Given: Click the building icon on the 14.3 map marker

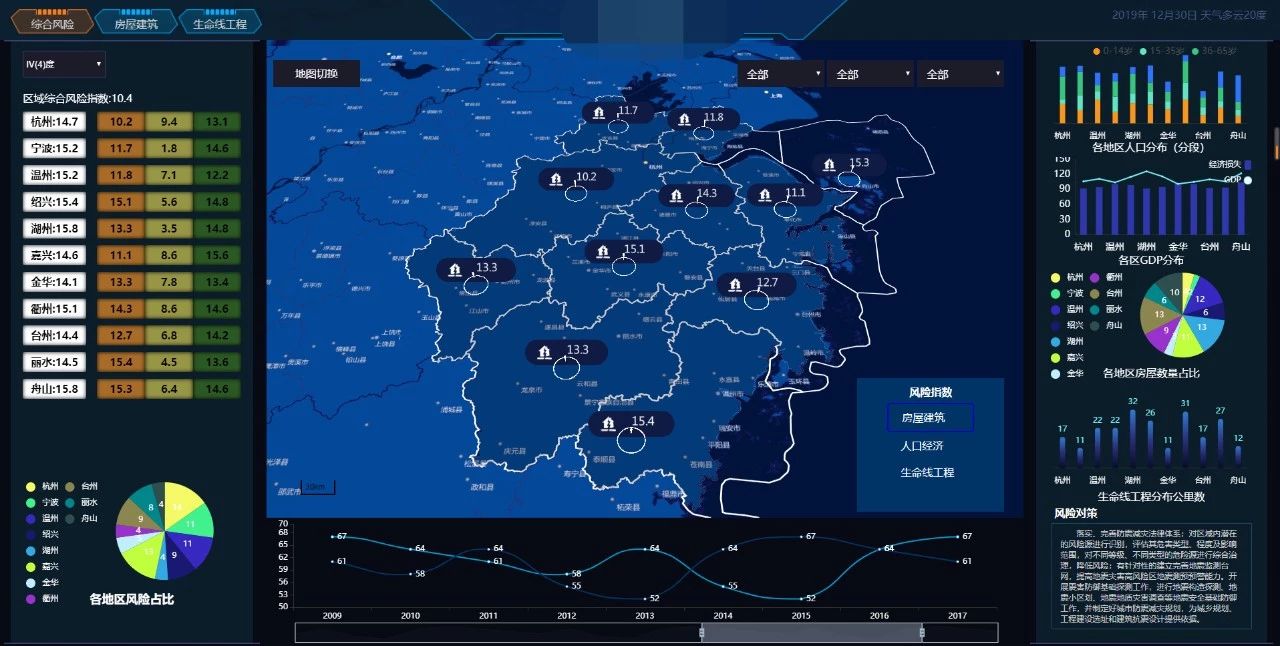Looking at the screenshot, I should click(677, 196).
